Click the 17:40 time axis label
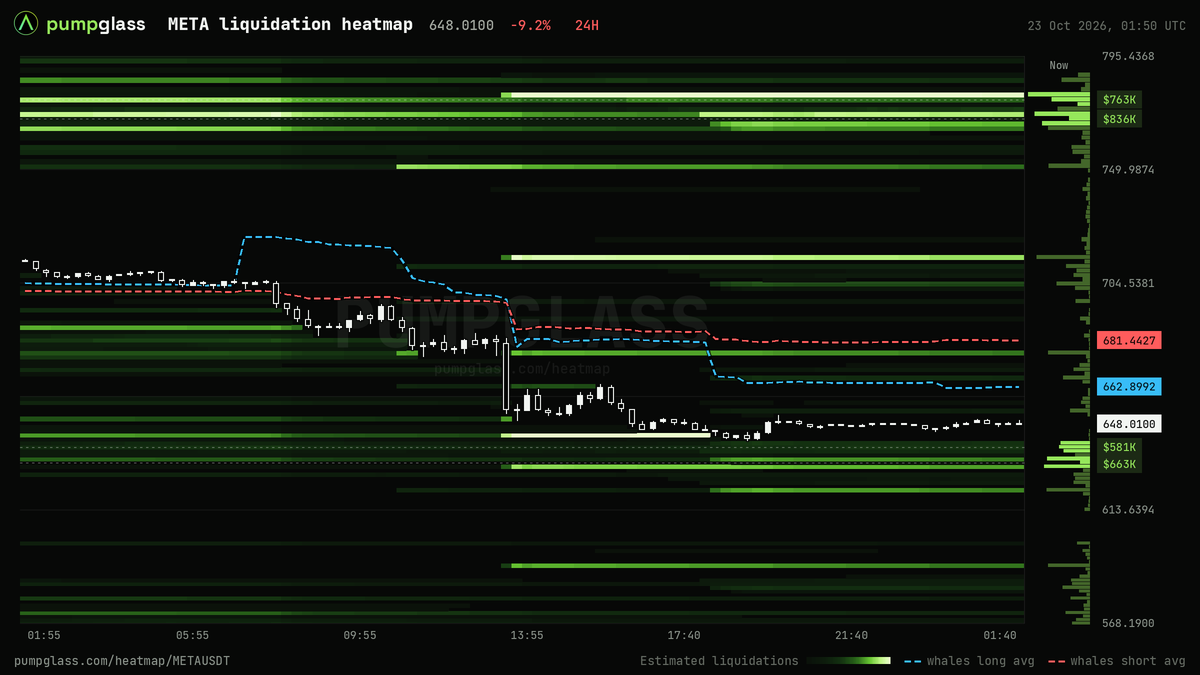Image resolution: width=1200 pixels, height=675 pixels. point(684,635)
